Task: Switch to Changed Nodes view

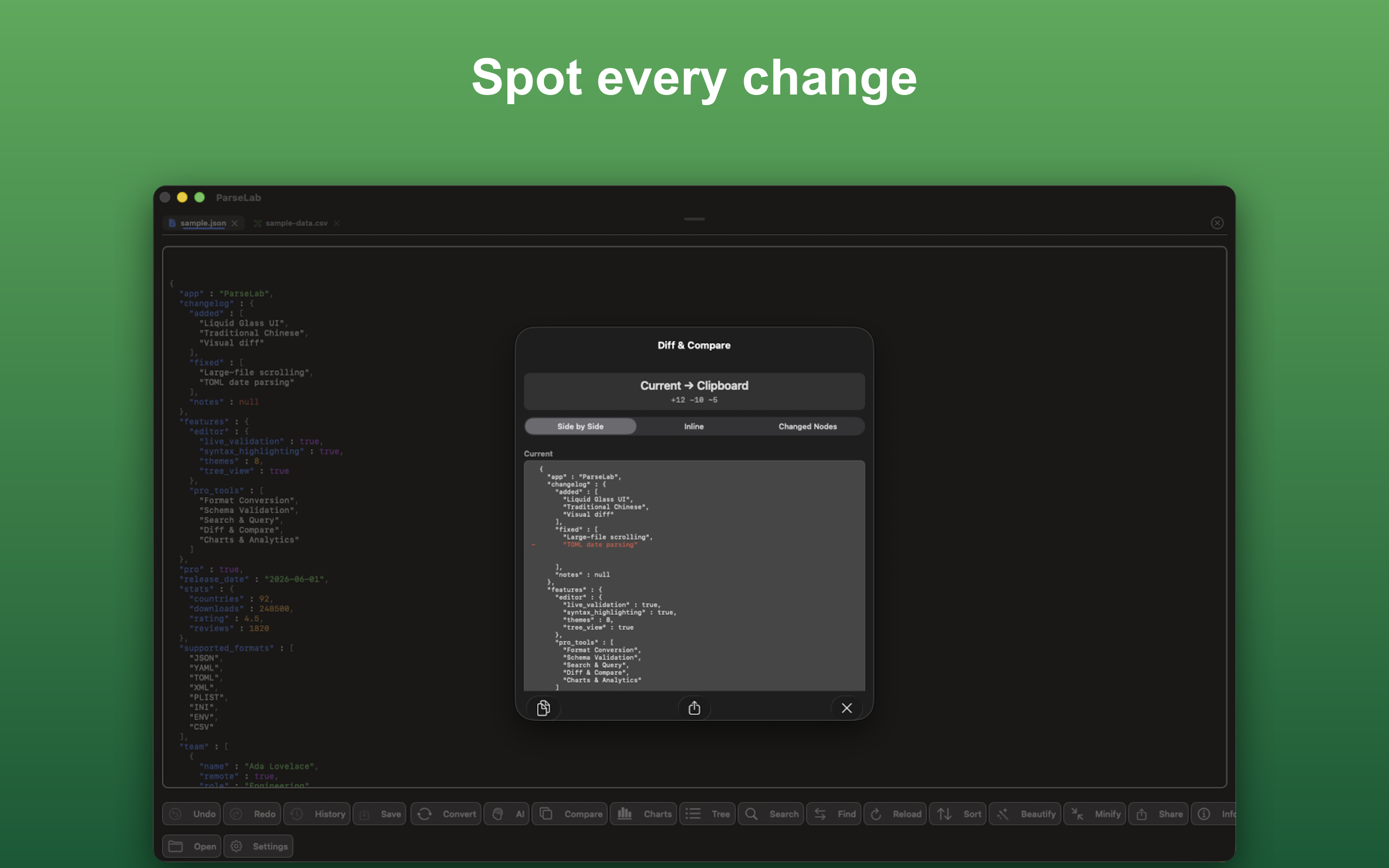Action: (807, 426)
